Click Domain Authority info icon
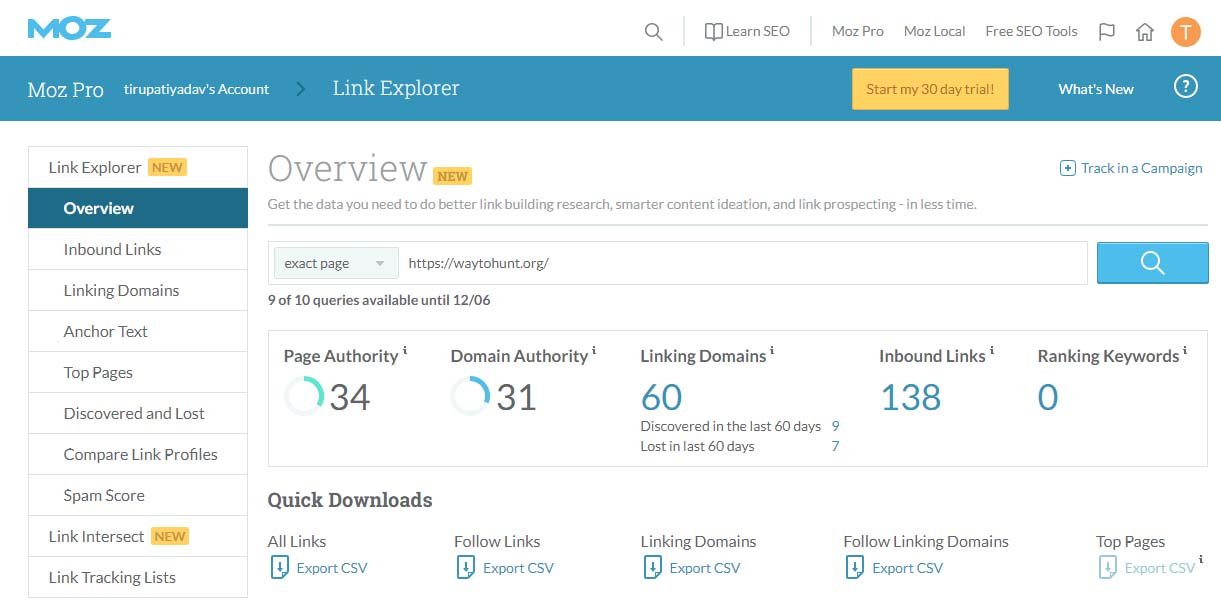Viewport: 1221px width, 604px height. coord(594,352)
